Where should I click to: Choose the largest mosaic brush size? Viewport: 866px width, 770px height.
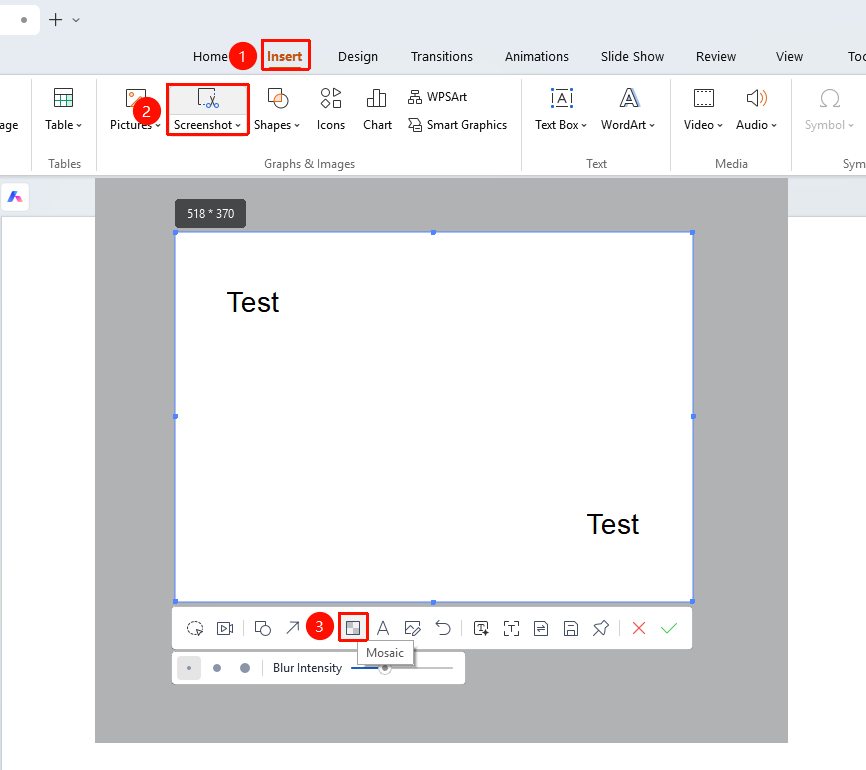(x=245, y=668)
